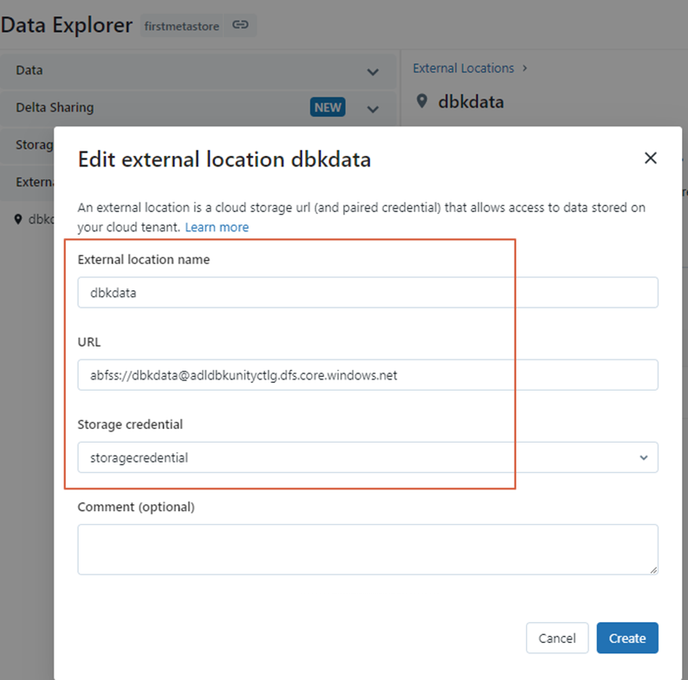688x680 pixels.
Task: Expand the Data section chevron
Action: tap(373, 72)
